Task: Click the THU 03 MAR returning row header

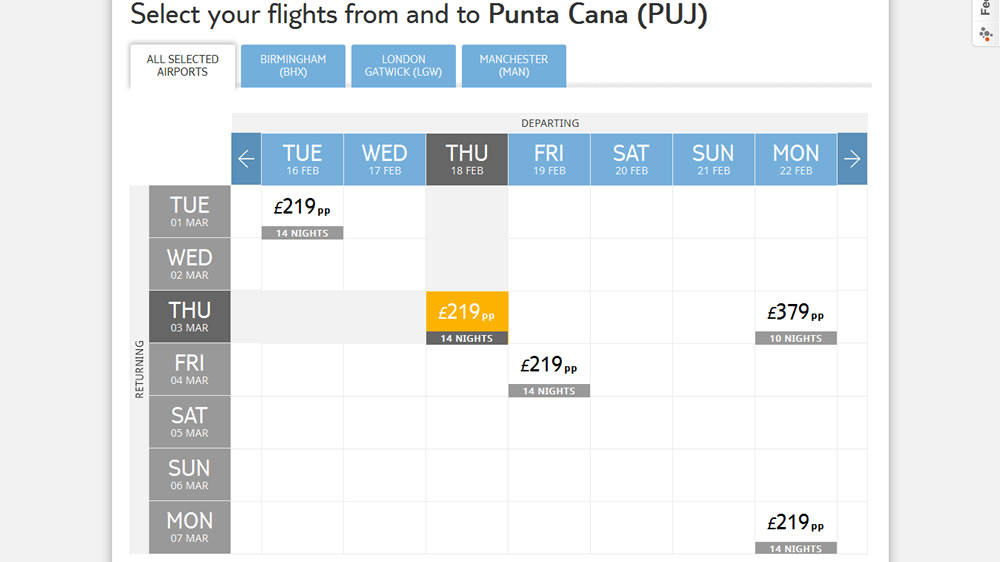Action: pos(189,317)
